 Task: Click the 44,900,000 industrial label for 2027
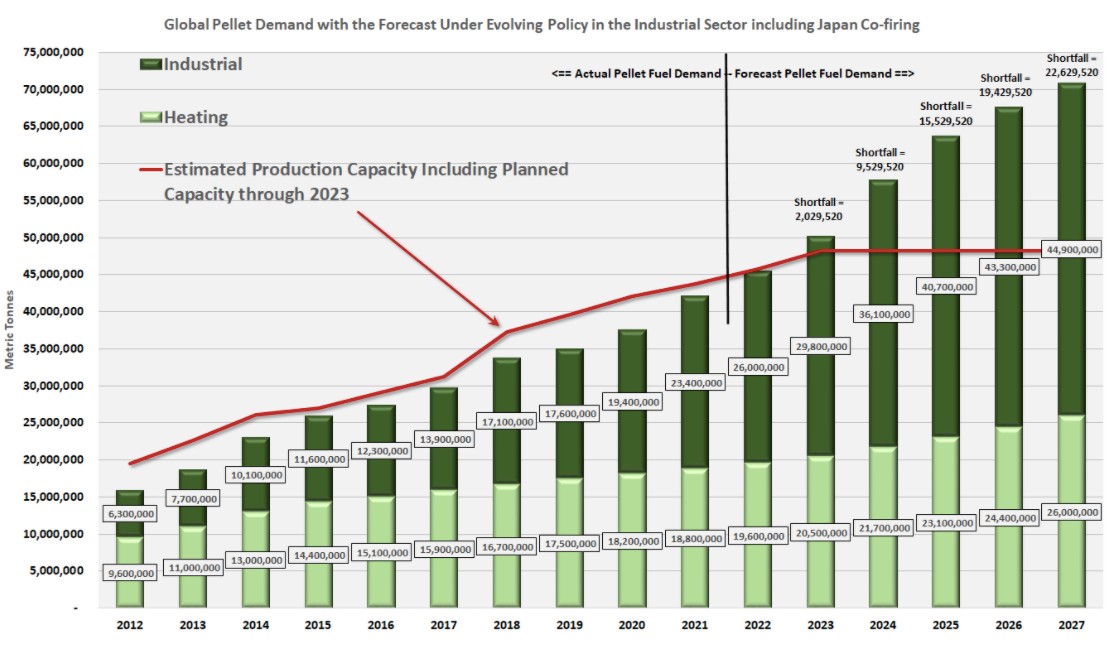(1072, 249)
